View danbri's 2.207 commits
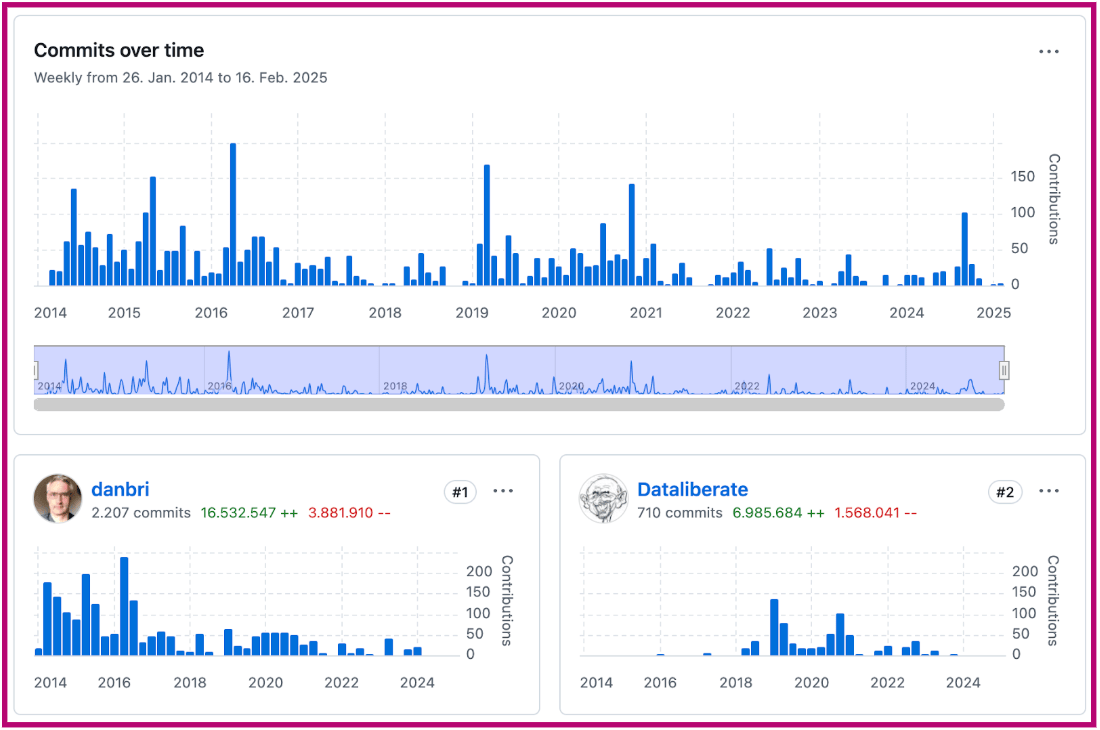Viewport: 1100px width, 730px height. [x=140, y=513]
